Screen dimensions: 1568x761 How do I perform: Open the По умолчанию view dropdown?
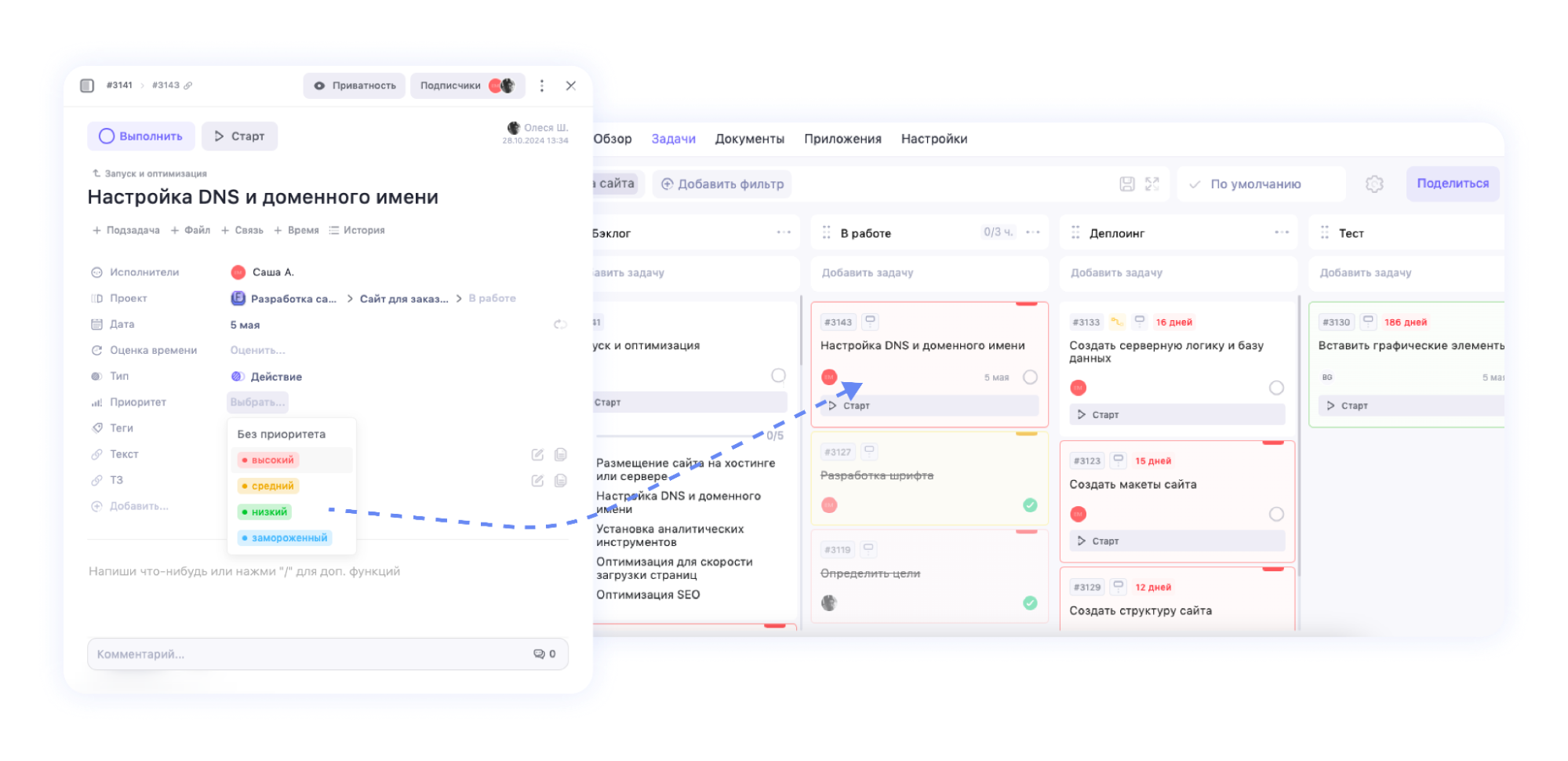tap(1255, 184)
